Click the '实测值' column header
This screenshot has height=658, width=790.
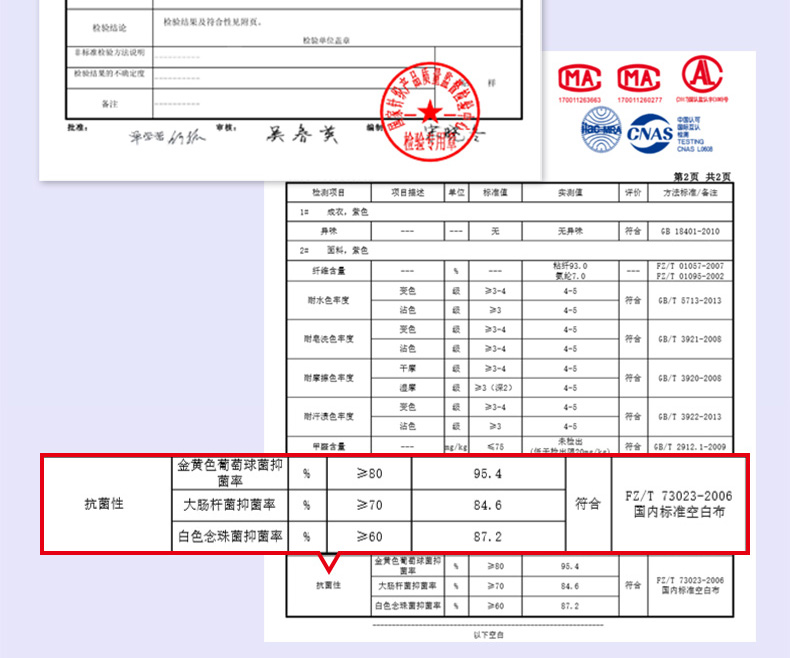point(570,192)
